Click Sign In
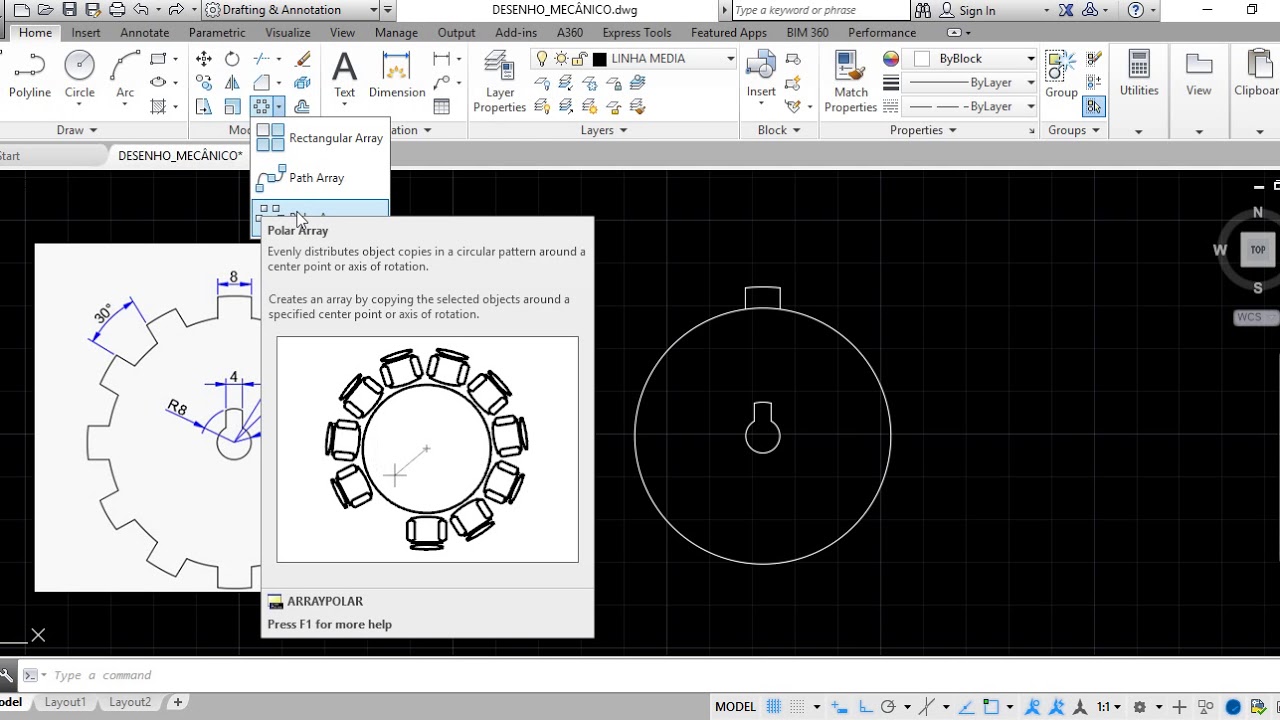 point(977,10)
